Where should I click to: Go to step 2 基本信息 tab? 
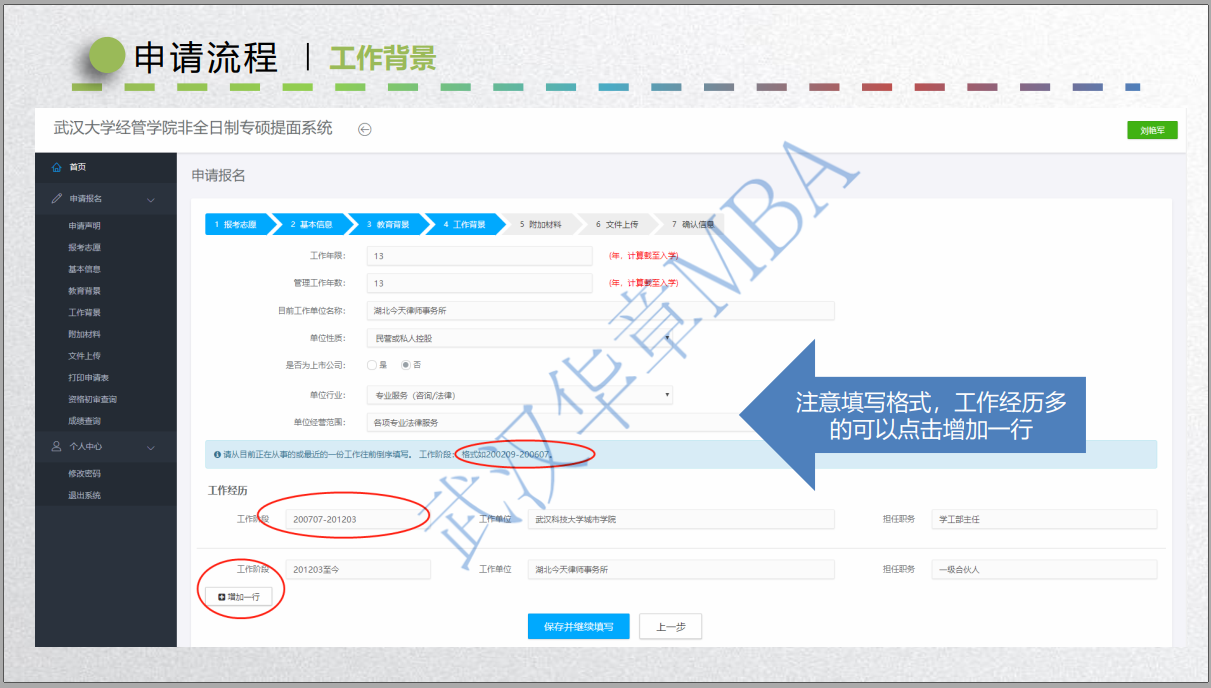(312, 225)
